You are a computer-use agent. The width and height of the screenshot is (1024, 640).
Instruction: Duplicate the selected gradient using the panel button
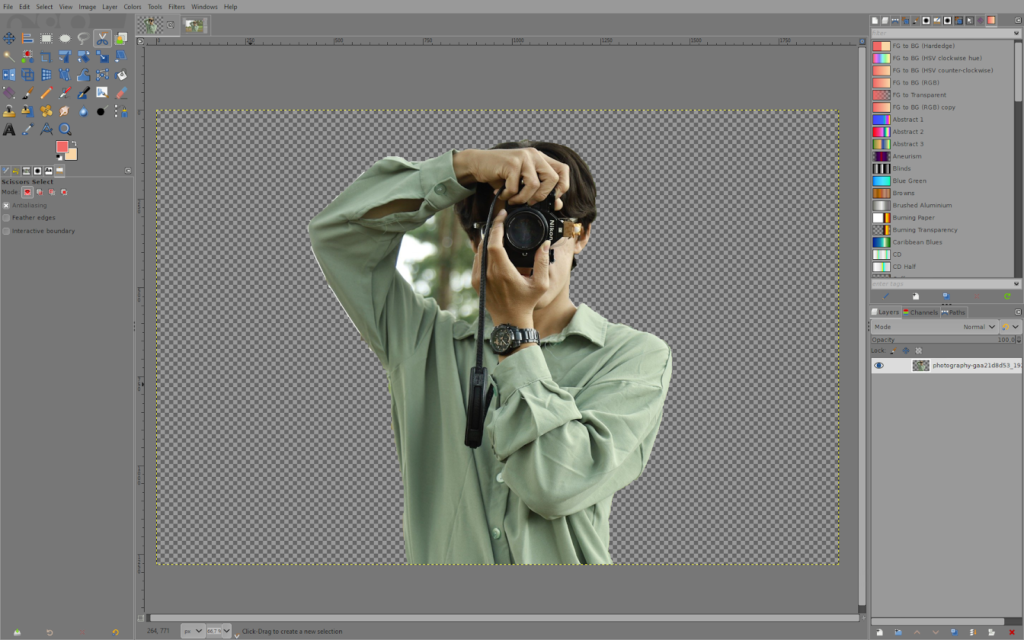coord(947,296)
